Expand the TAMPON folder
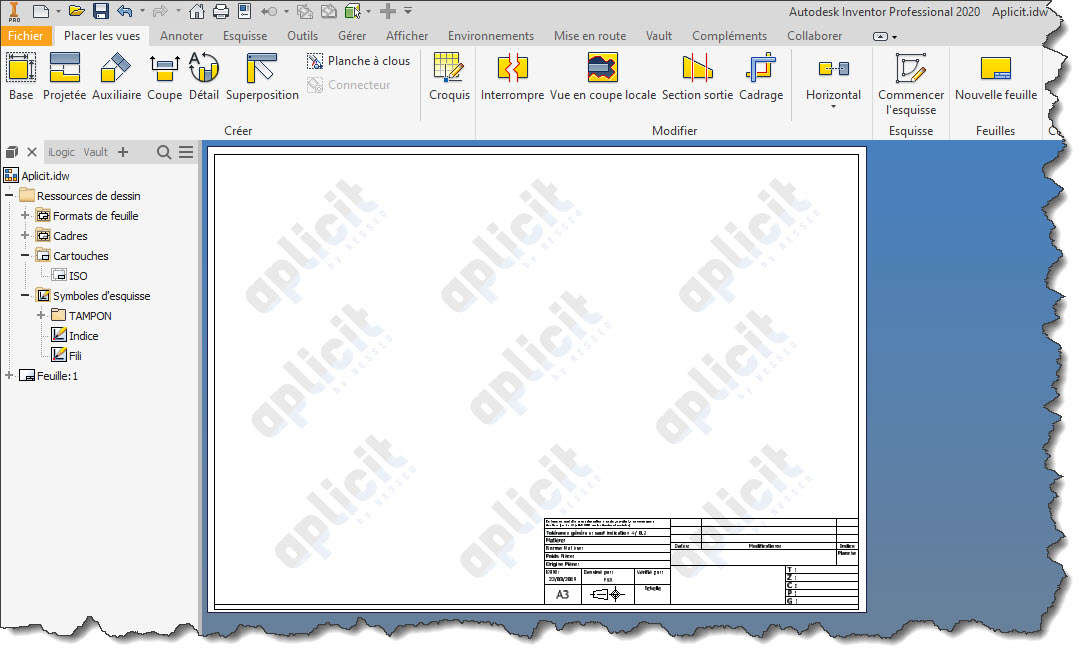Screen dimensions: 1088x662 [41, 315]
